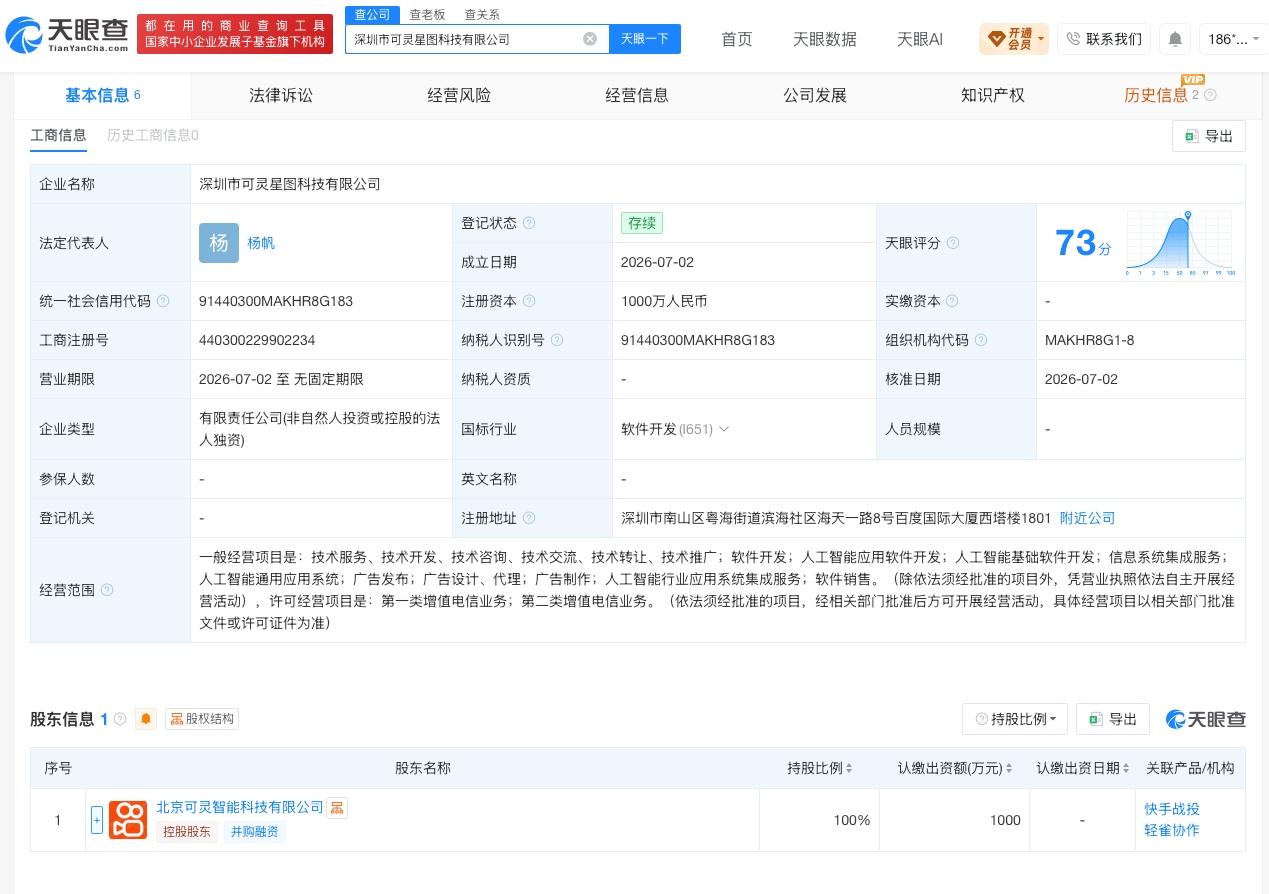Click the 北京可灵智能科技 shareholder logo
Viewport: 1269px width, 894px height.
(128, 820)
